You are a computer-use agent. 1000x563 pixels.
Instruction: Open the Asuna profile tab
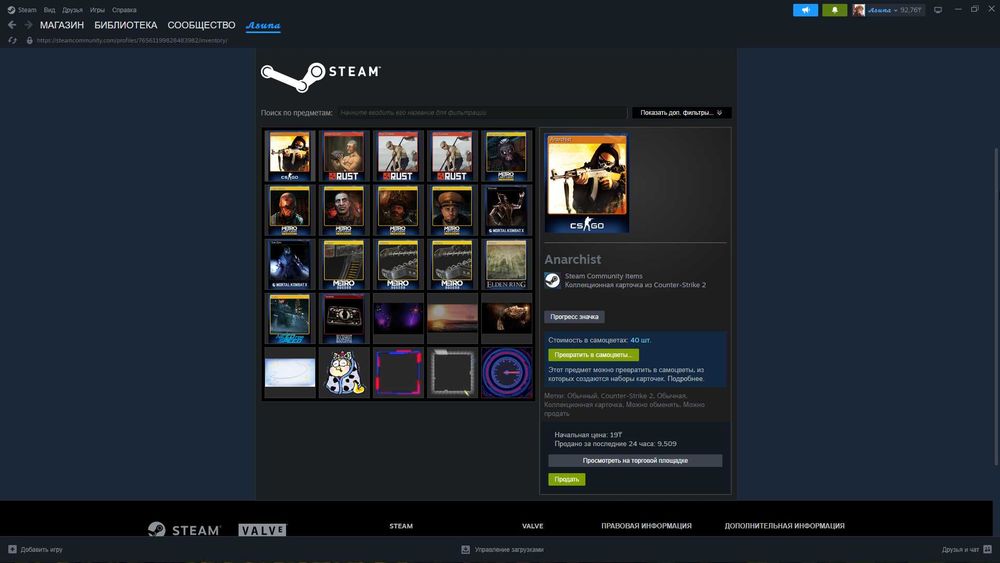[263, 26]
